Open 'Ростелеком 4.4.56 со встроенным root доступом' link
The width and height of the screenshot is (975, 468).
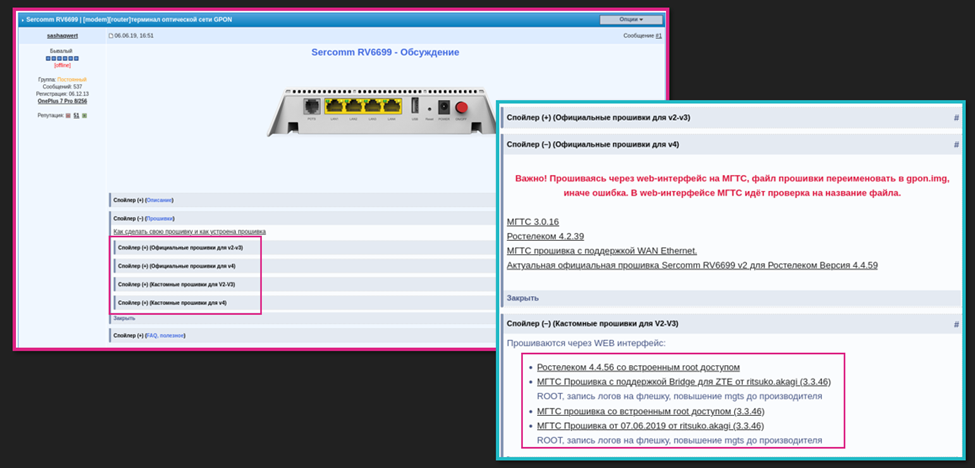tap(638, 367)
